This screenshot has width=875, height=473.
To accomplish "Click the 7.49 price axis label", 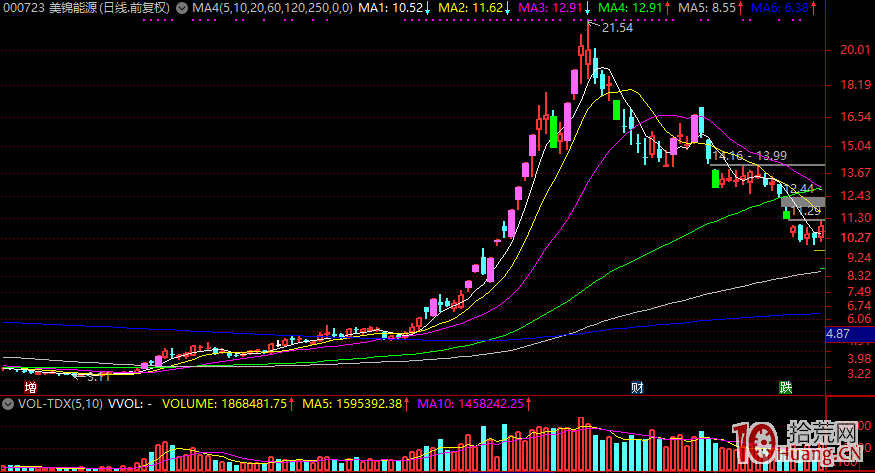I will click(859, 292).
